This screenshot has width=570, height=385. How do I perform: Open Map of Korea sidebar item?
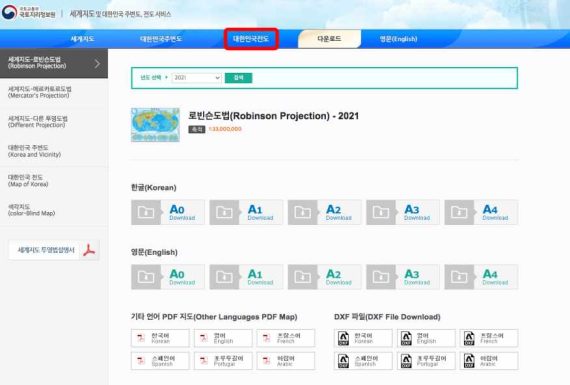click(54, 181)
